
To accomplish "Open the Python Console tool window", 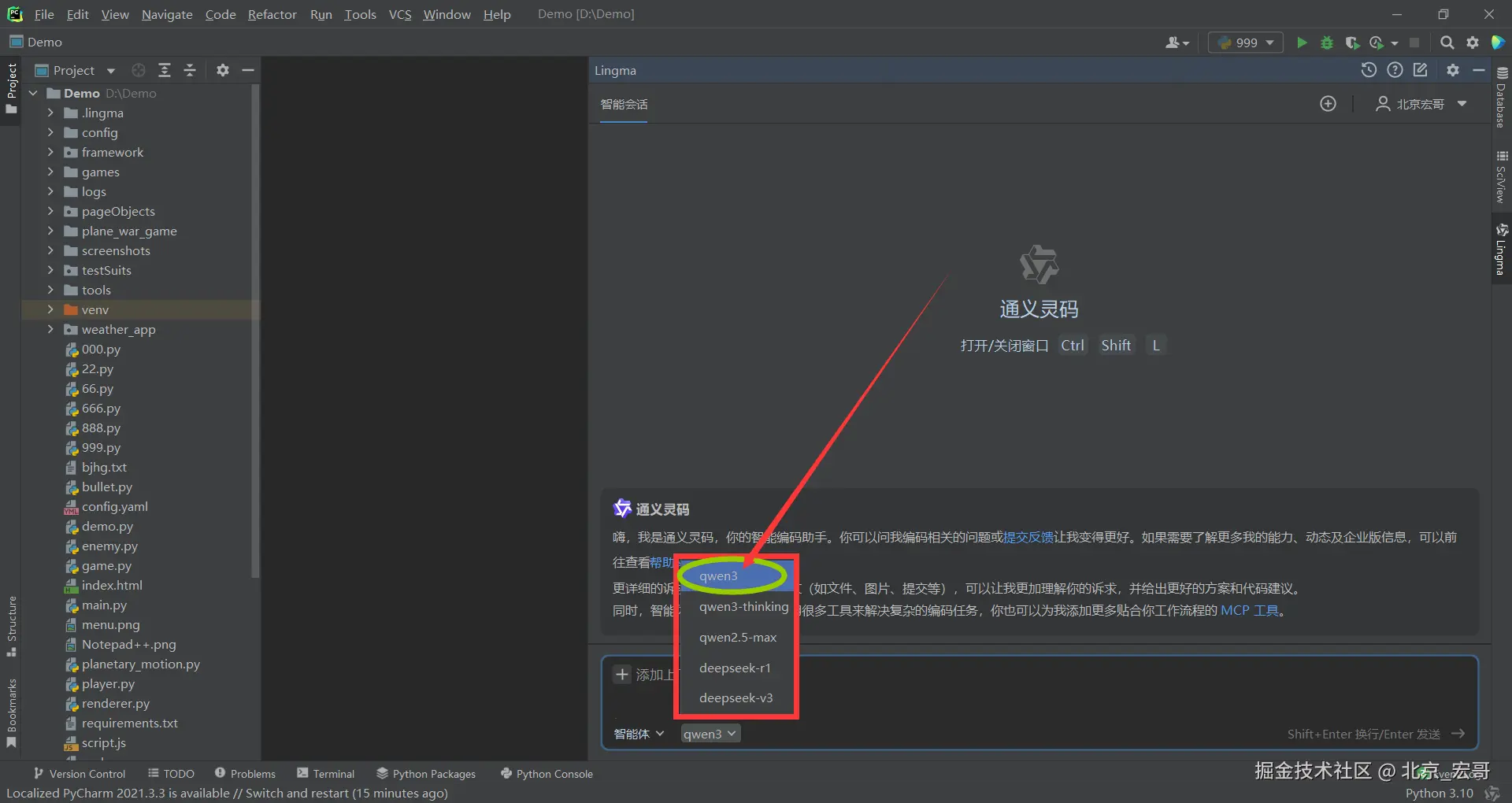I will click(547, 774).
